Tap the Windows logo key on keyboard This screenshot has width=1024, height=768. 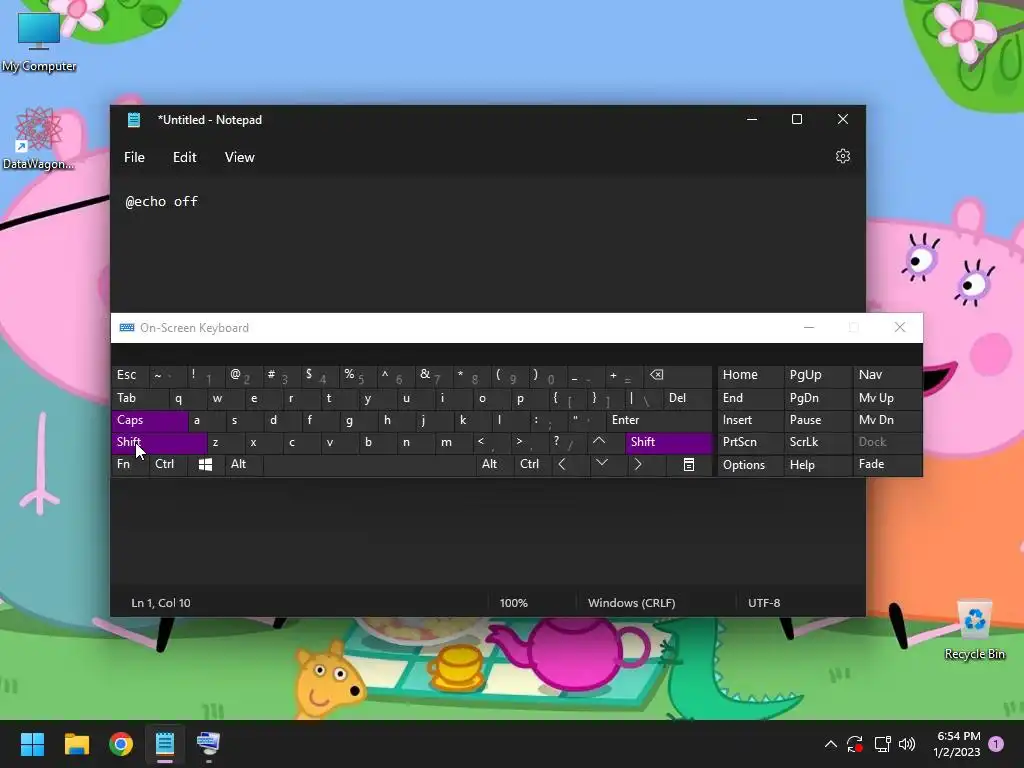(x=205, y=464)
